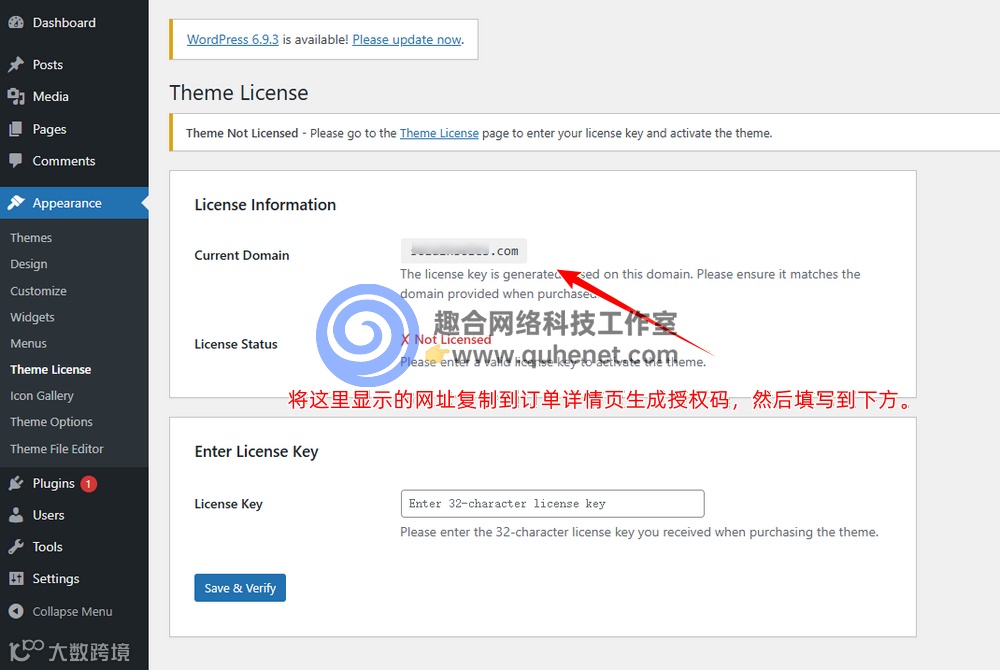Click the License Information heading
1000x670 pixels.
tap(265, 205)
